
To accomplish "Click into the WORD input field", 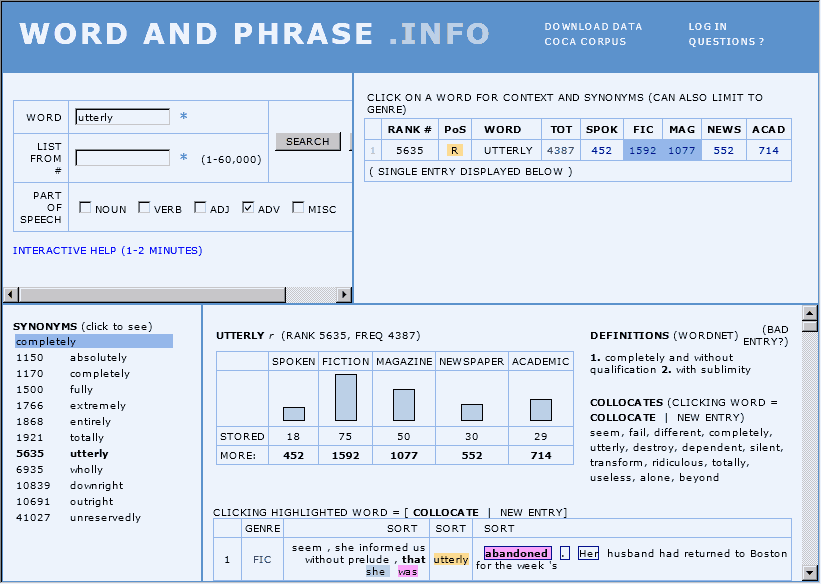I will (122, 117).
